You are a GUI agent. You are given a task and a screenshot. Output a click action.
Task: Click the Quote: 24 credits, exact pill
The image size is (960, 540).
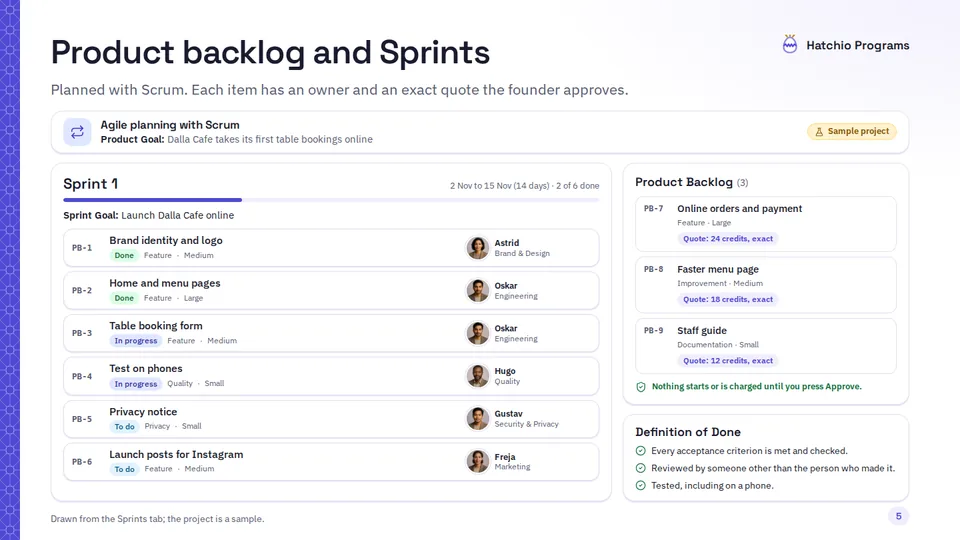point(728,239)
